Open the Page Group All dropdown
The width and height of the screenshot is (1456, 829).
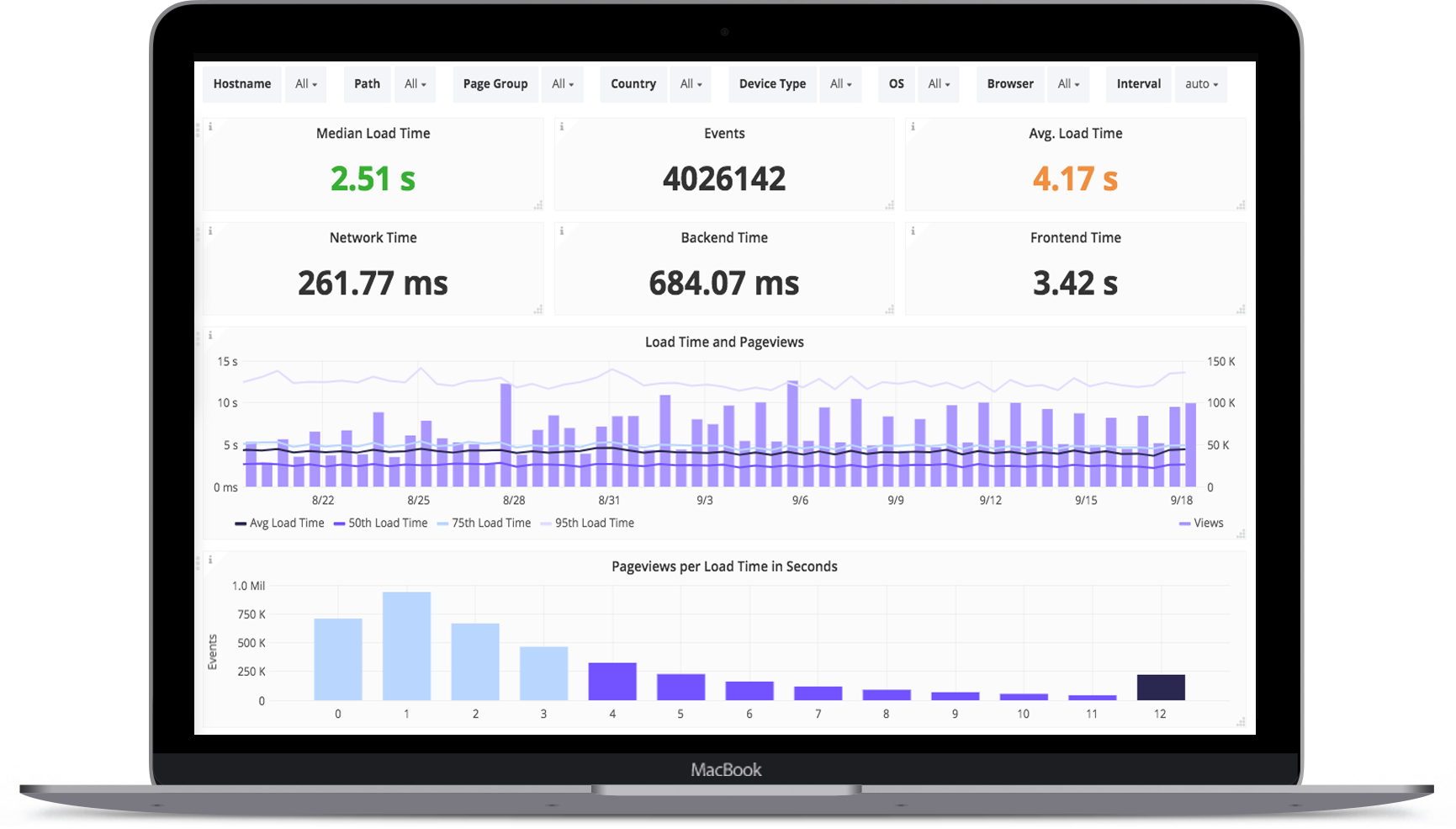tap(563, 84)
